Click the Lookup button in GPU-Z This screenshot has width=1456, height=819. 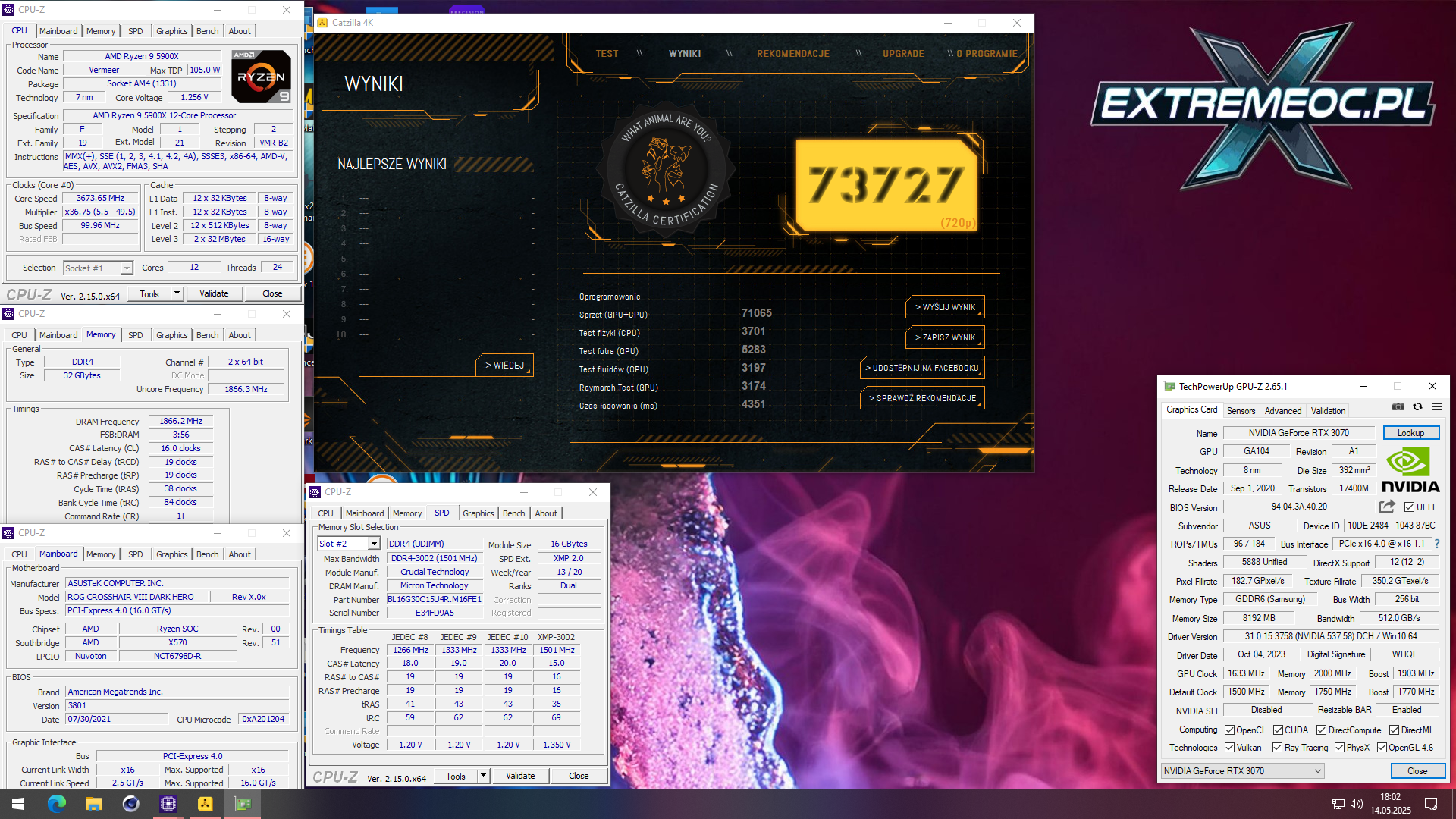tap(1410, 433)
